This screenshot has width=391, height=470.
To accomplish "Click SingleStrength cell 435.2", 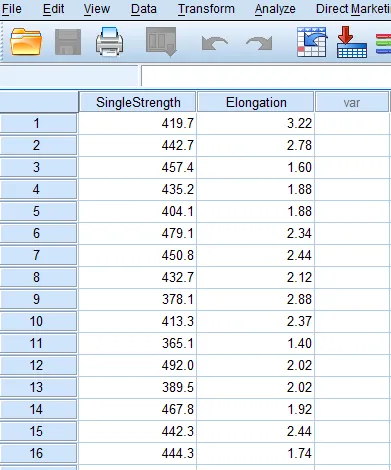I will coord(138,189).
